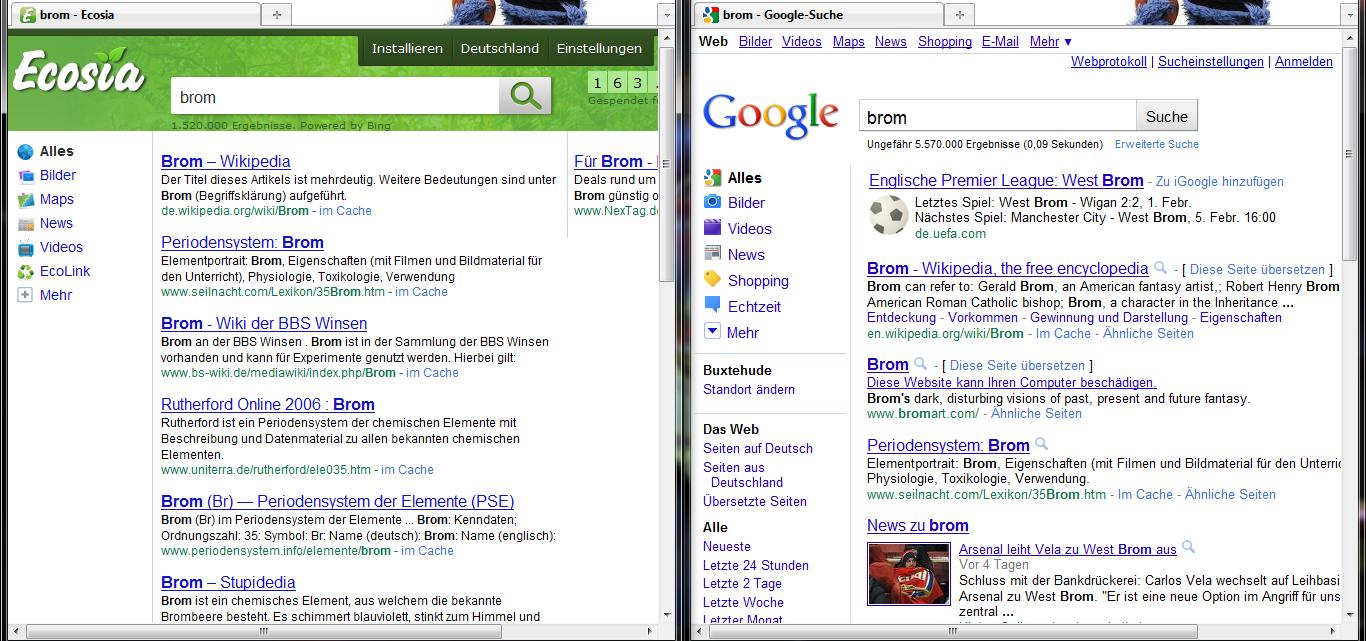Click Diese Seite übersetzen for Brom Wikipedia result
The height and width of the screenshot is (641, 1366).
coord(1257,269)
